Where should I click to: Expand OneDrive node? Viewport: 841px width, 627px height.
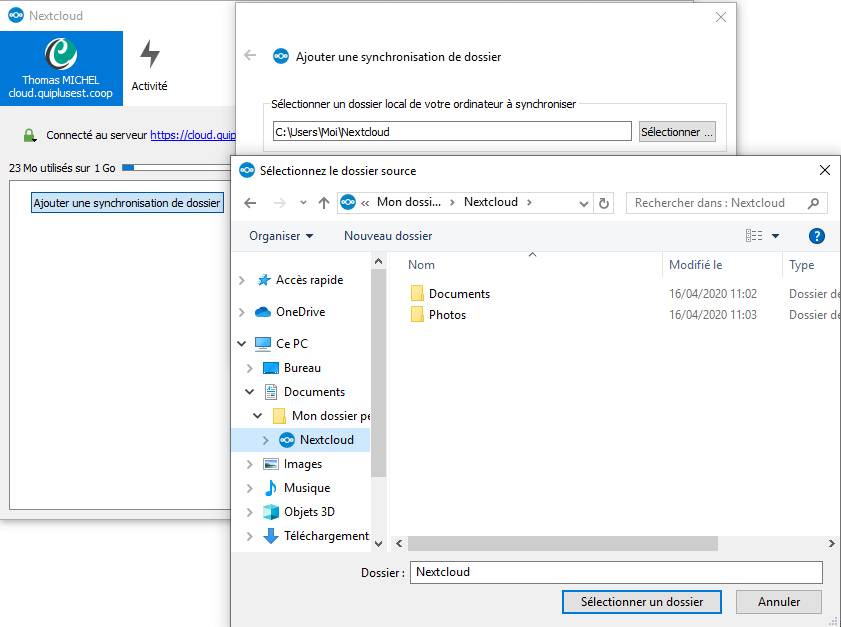coord(241,312)
